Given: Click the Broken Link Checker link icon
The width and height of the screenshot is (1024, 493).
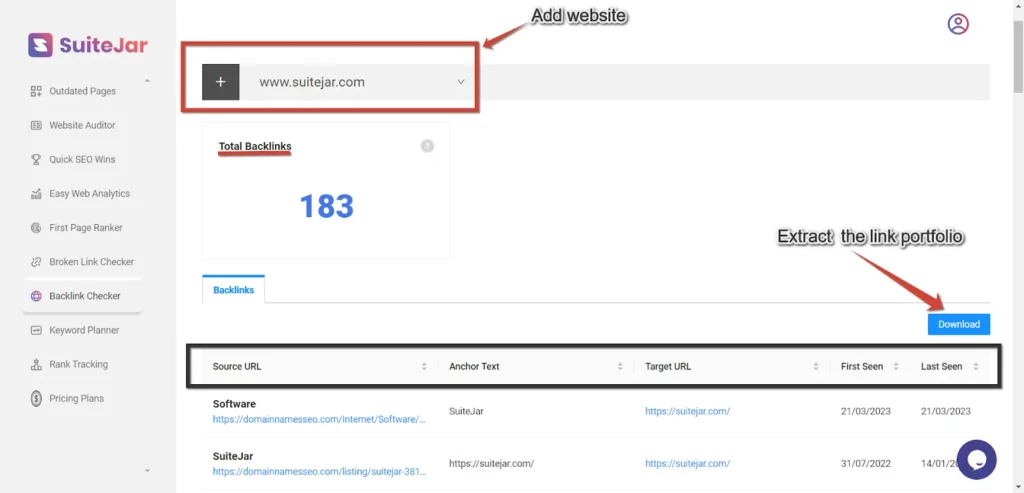Looking at the screenshot, I should coord(37,262).
